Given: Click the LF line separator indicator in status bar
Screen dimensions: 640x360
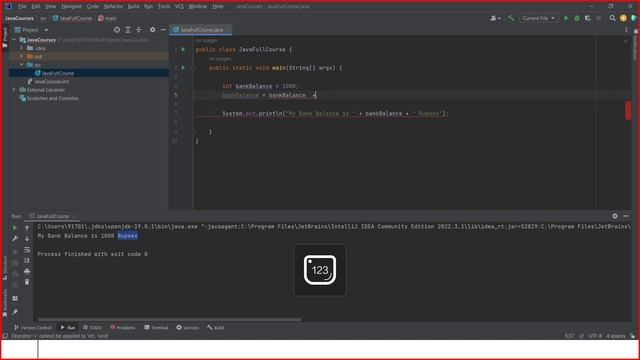Looking at the screenshot, I should (581, 336).
